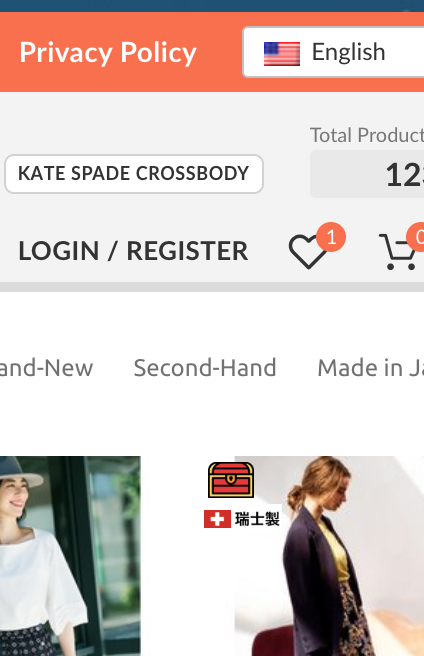Screen dimensions: 424x656
Task: Click the cart item count badge
Action: click(x=416, y=237)
